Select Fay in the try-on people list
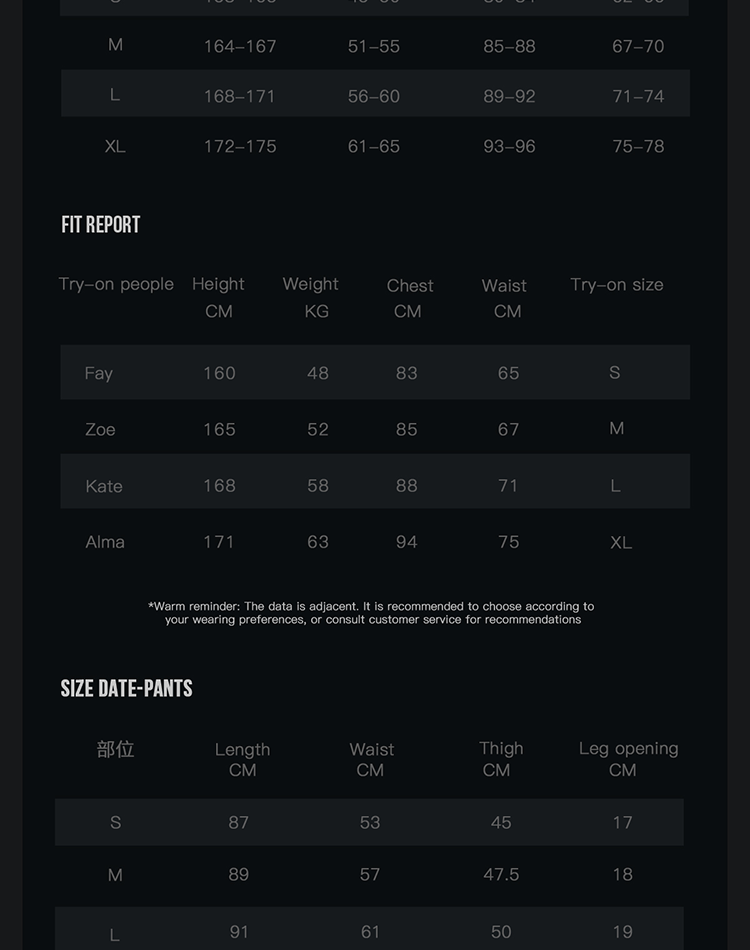 pyautogui.click(x=99, y=373)
